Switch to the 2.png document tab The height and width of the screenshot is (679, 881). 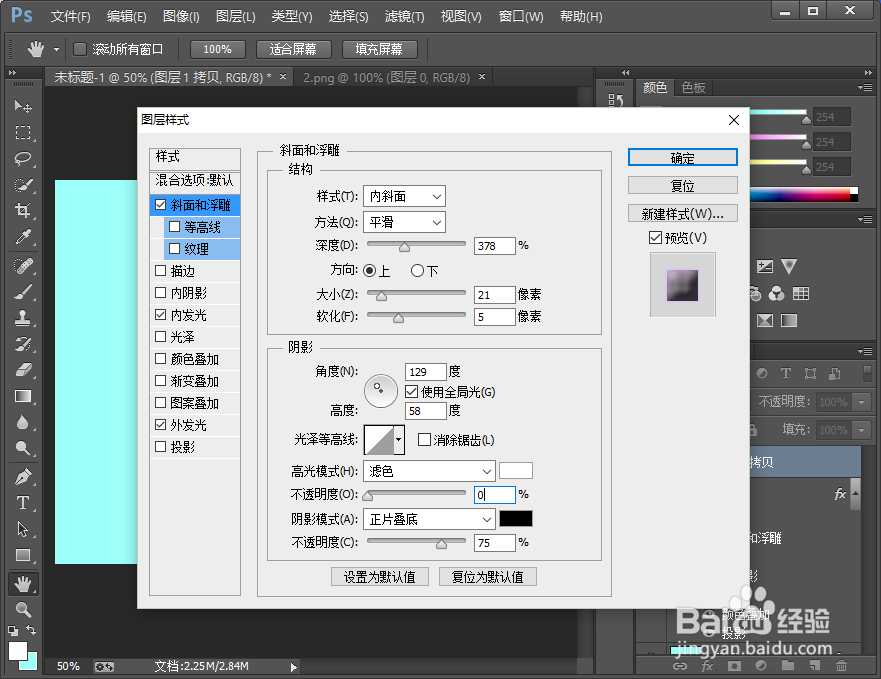tap(387, 78)
